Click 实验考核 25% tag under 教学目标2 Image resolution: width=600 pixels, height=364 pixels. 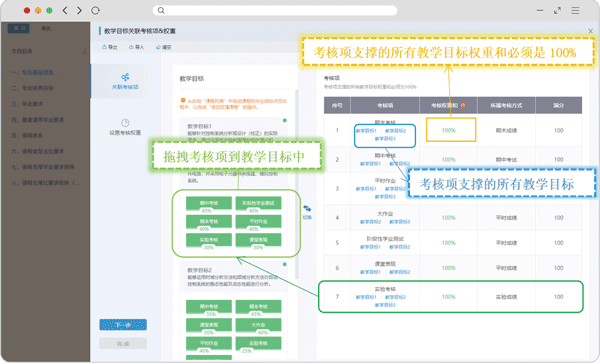(x=258, y=344)
